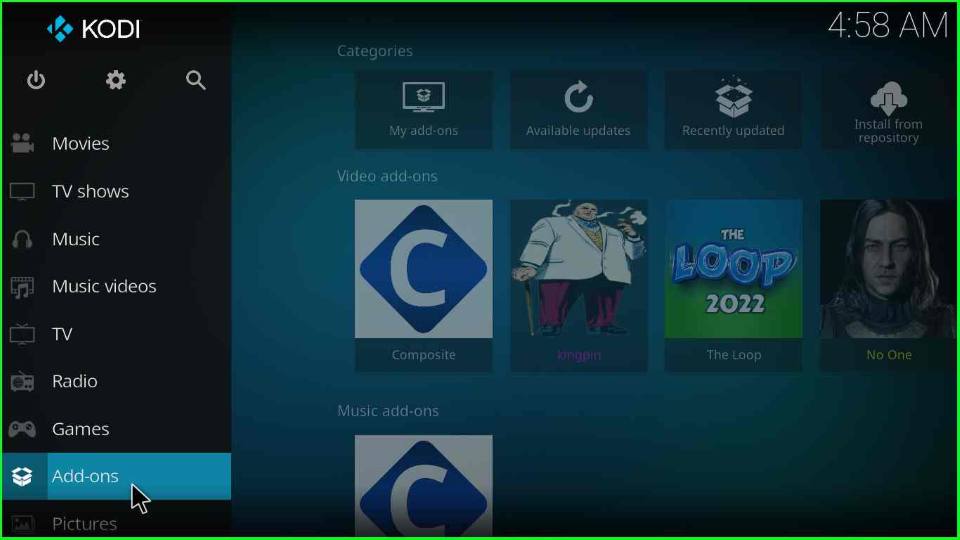
Task: Open search with the magnifier icon
Action: pyautogui.click(x=195, y=80)
